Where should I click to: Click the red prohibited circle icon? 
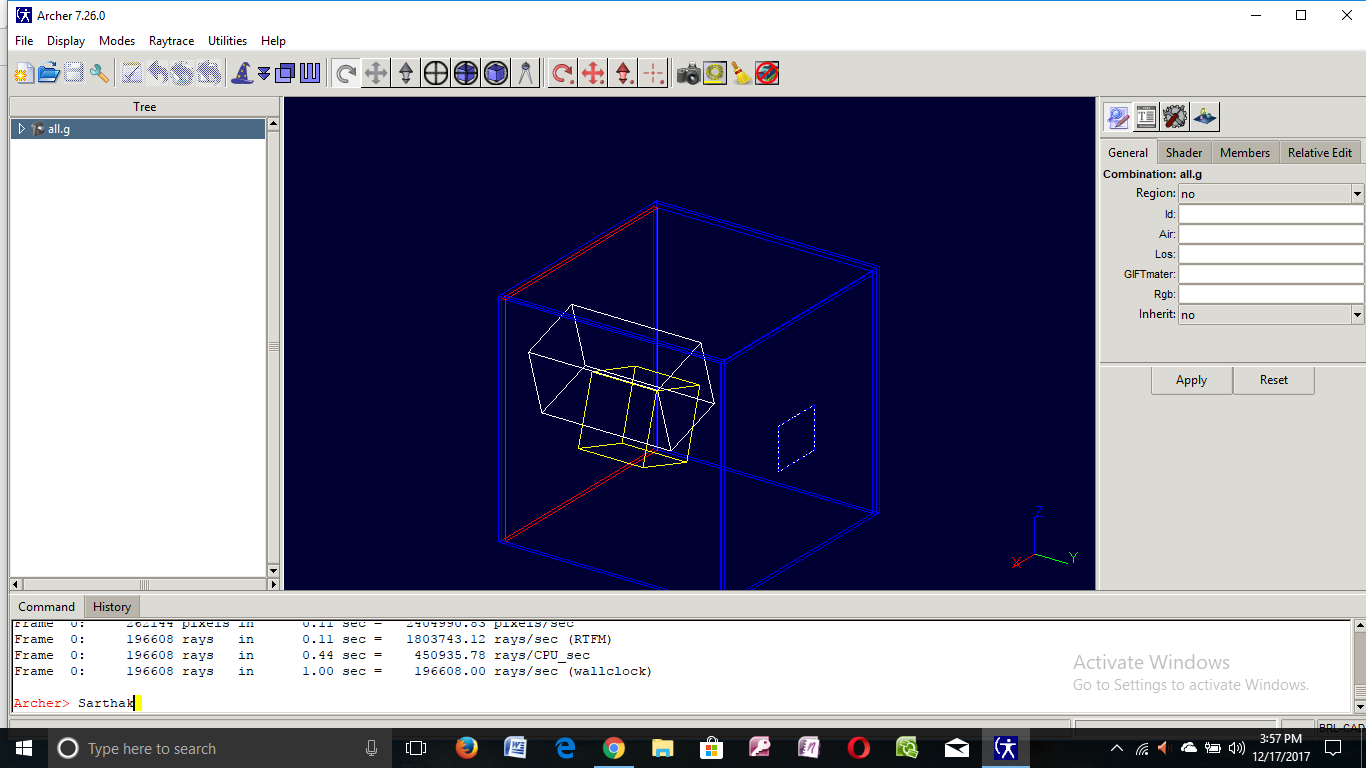(x=767, y=73)
